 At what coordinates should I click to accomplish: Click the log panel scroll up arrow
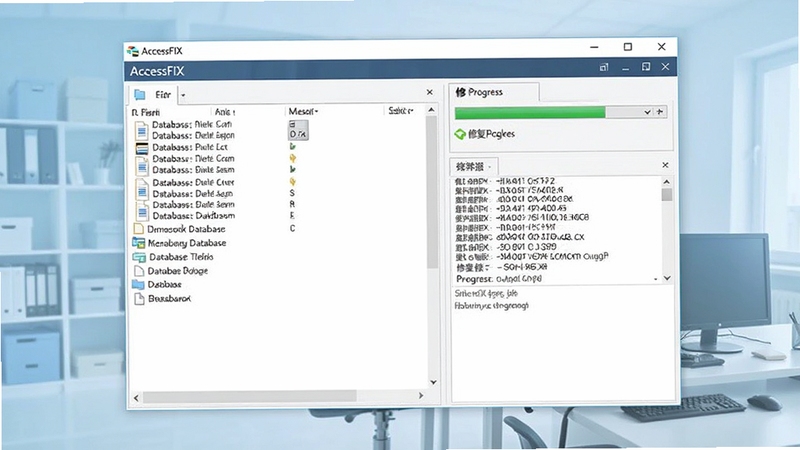pyautogui.click(x=666, y=182)
